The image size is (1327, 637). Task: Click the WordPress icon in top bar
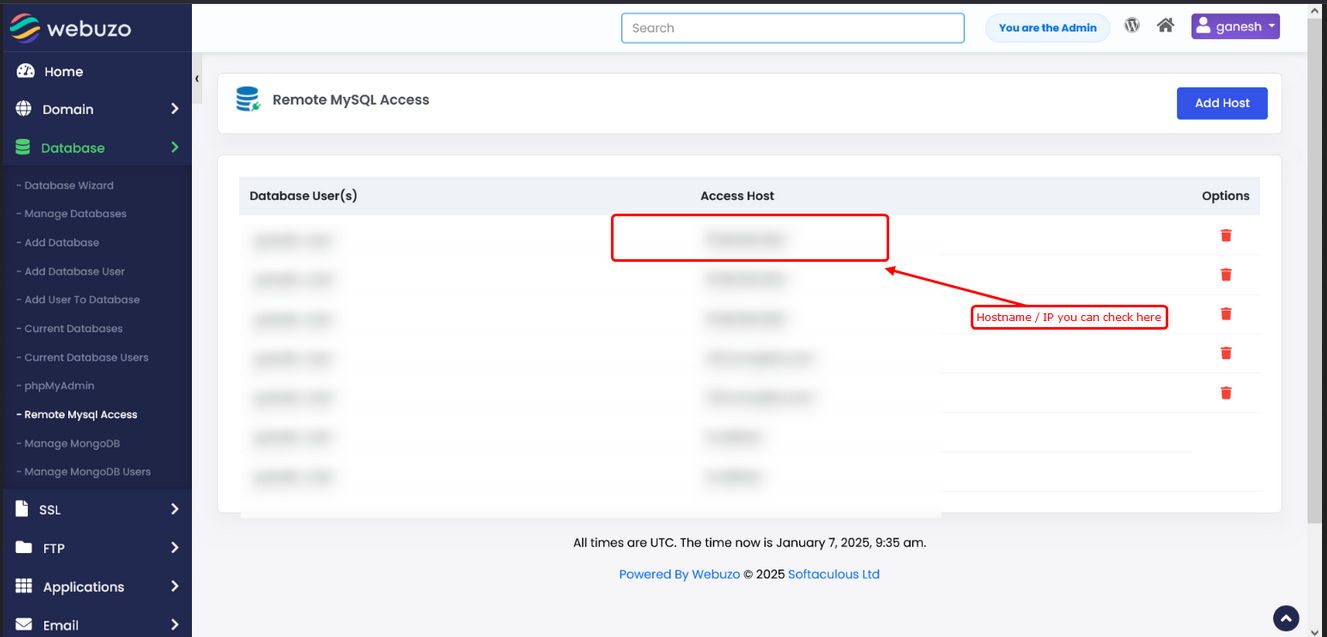(1132, 26)
